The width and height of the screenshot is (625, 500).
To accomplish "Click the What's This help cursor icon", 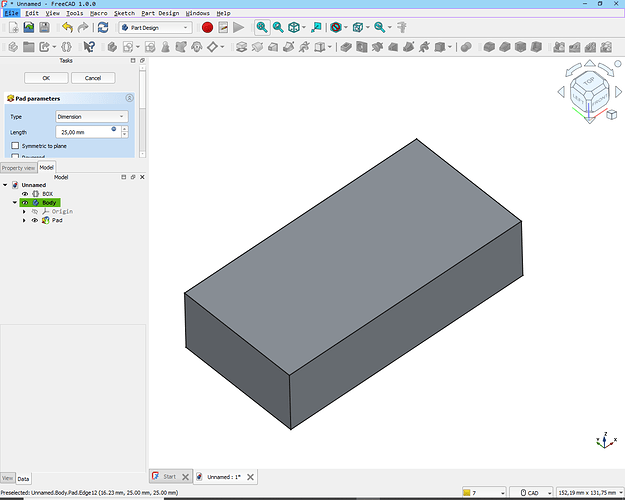I will (x=89, y=47).
